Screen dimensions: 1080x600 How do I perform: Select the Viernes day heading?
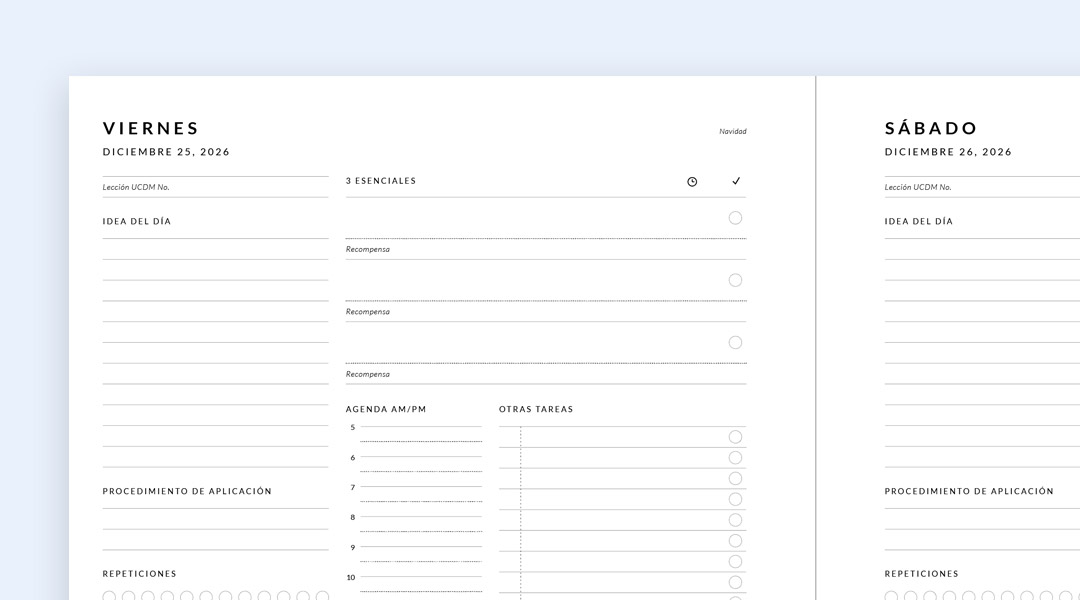pyautogui.click(x=151, y=128)
